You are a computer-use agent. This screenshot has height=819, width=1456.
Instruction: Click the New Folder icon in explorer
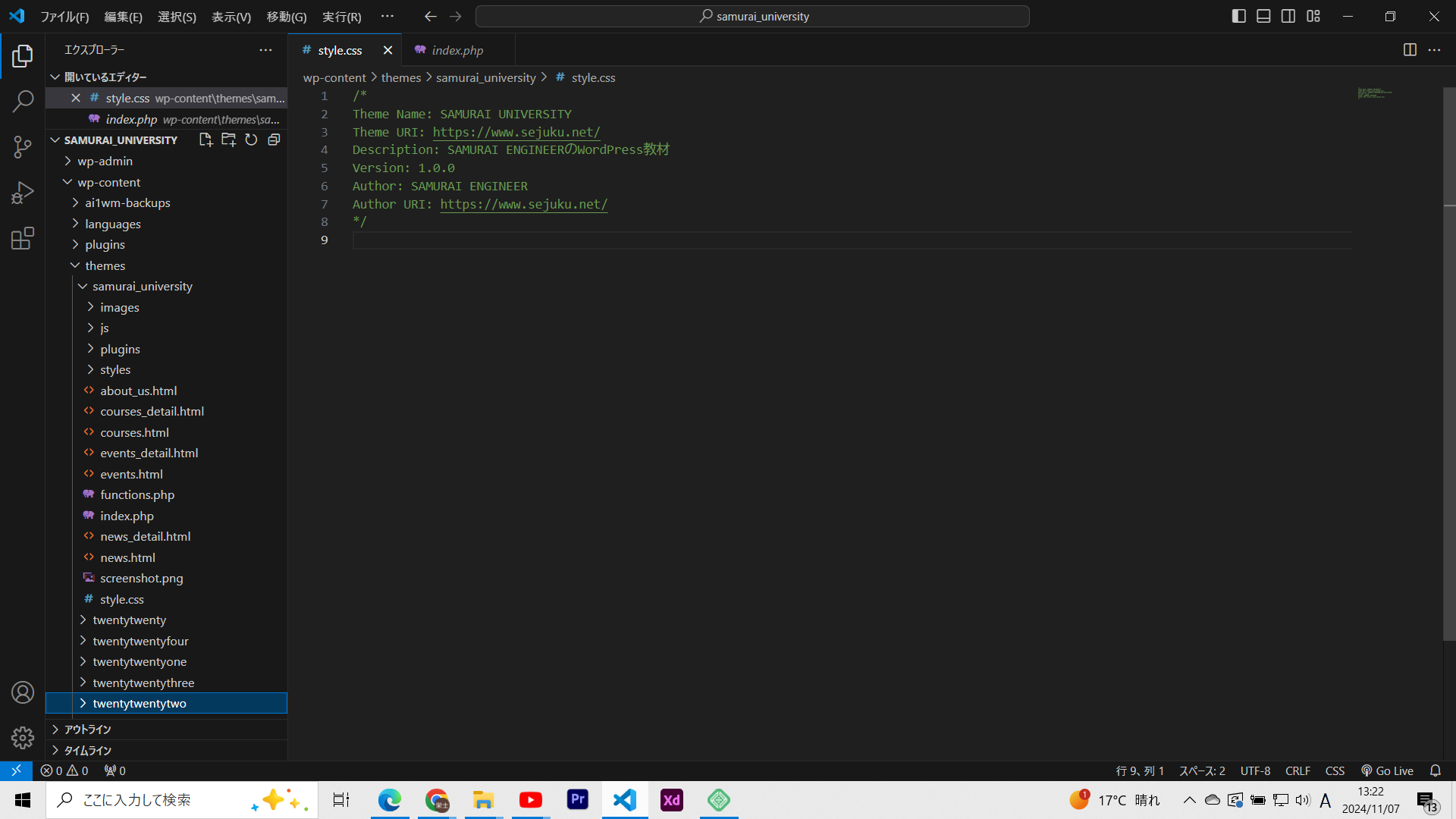tap(228, 140)
